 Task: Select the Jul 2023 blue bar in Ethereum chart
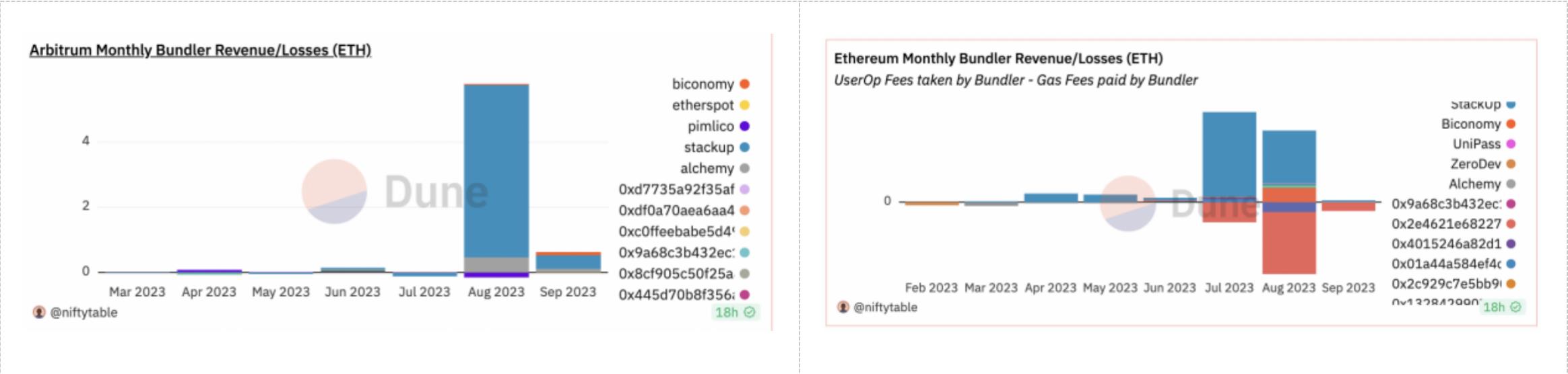(1229, 155)
